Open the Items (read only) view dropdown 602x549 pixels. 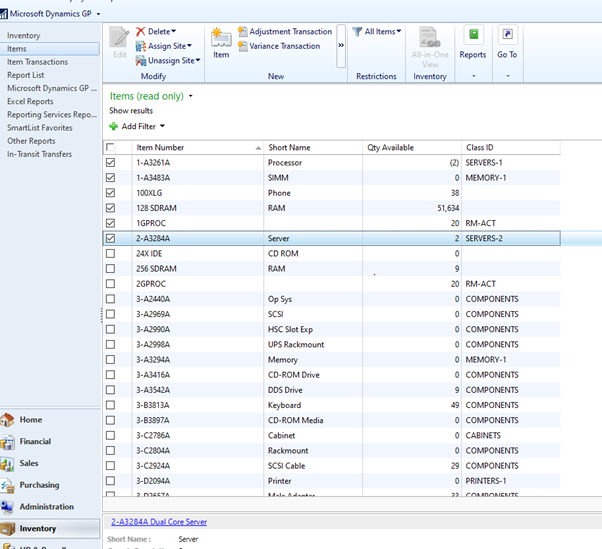[x=190, y=96]
